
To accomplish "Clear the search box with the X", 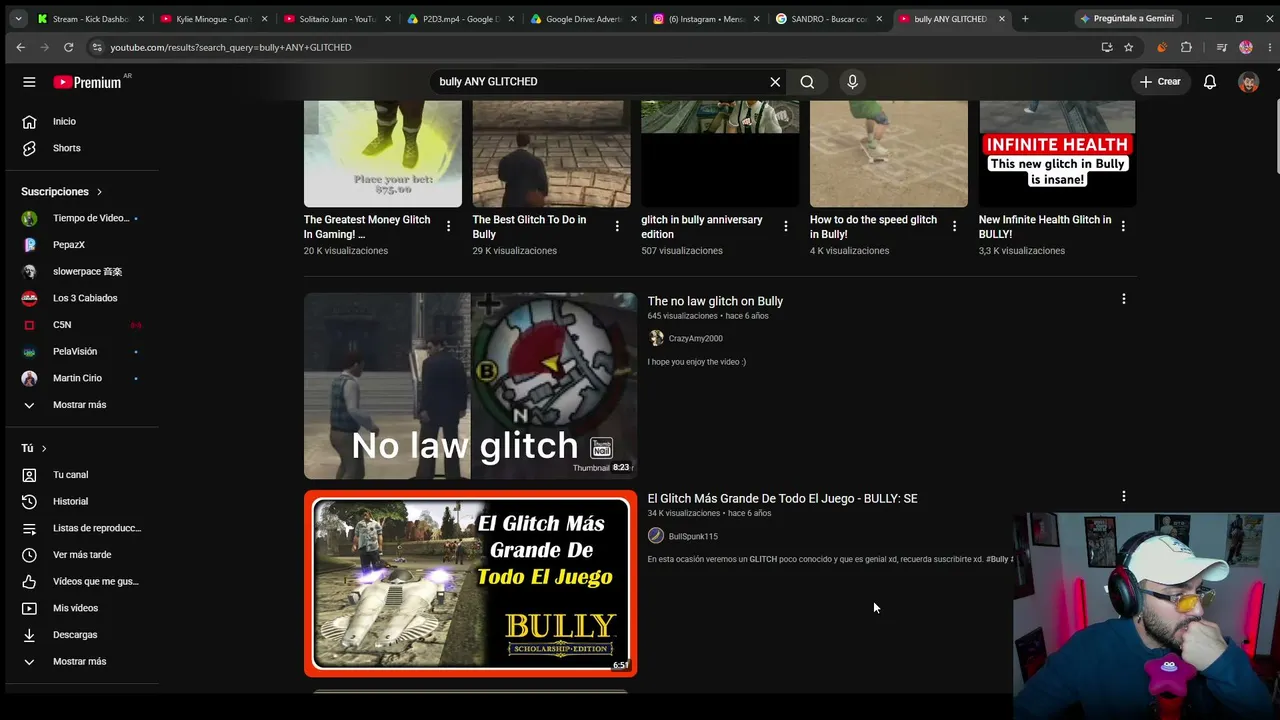I will click(x=775, y=82).
